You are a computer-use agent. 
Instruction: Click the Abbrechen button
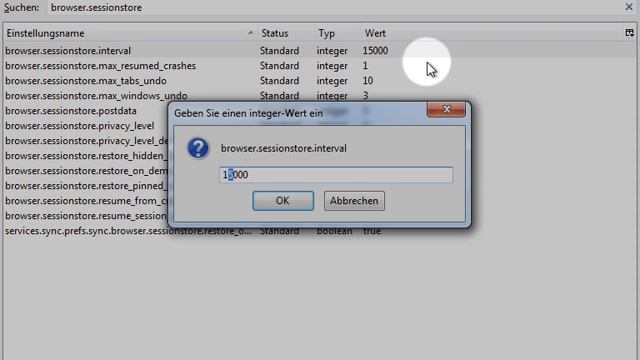(354, 201)
